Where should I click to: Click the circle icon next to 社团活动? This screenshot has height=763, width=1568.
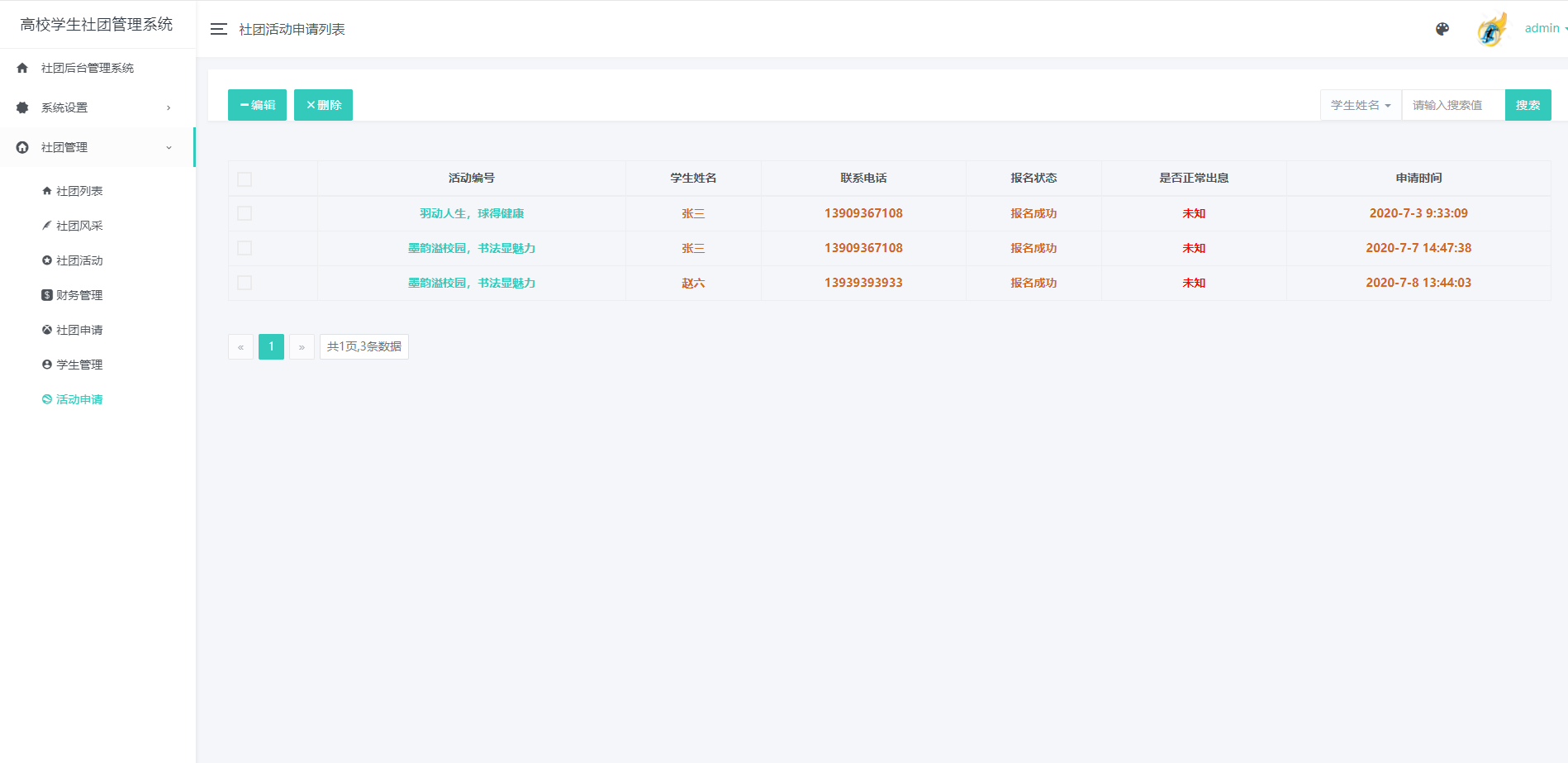[47, 260]
